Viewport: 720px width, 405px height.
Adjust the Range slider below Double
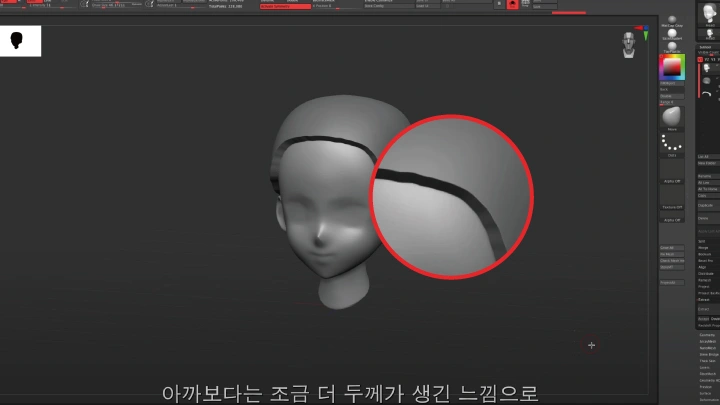click(672, 102)
